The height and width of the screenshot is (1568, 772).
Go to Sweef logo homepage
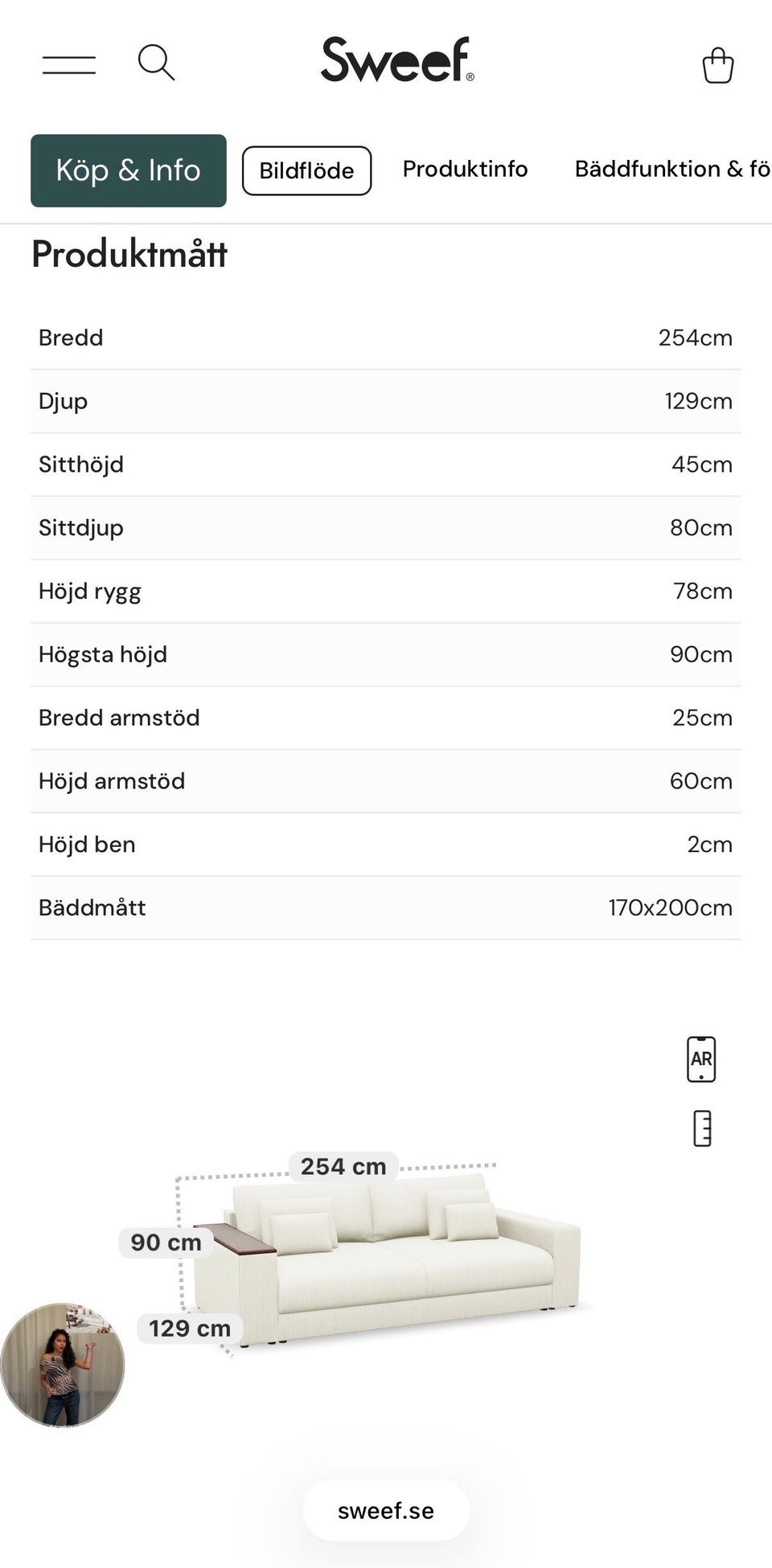(397, 59)
